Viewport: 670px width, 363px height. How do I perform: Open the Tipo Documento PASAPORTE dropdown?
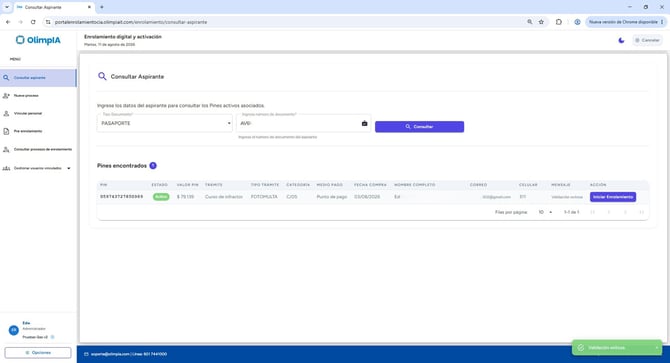point(165,123)
